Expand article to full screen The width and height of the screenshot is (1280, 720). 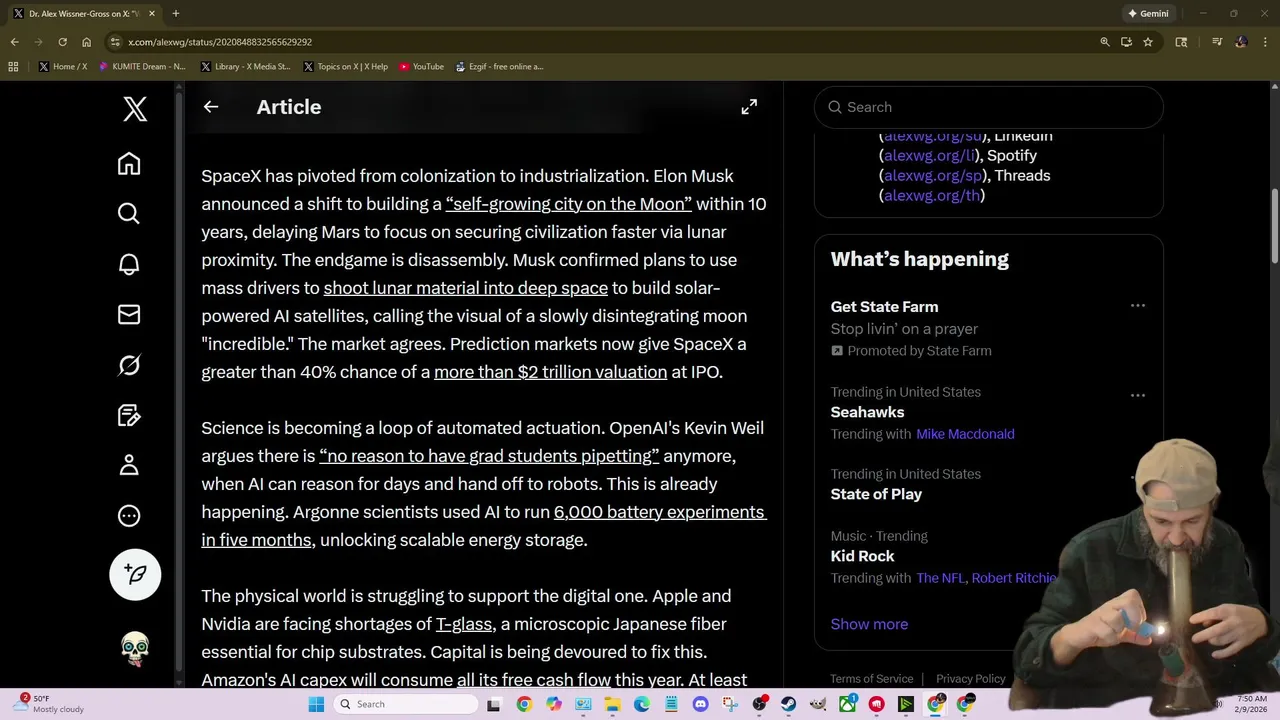[749, 107]
